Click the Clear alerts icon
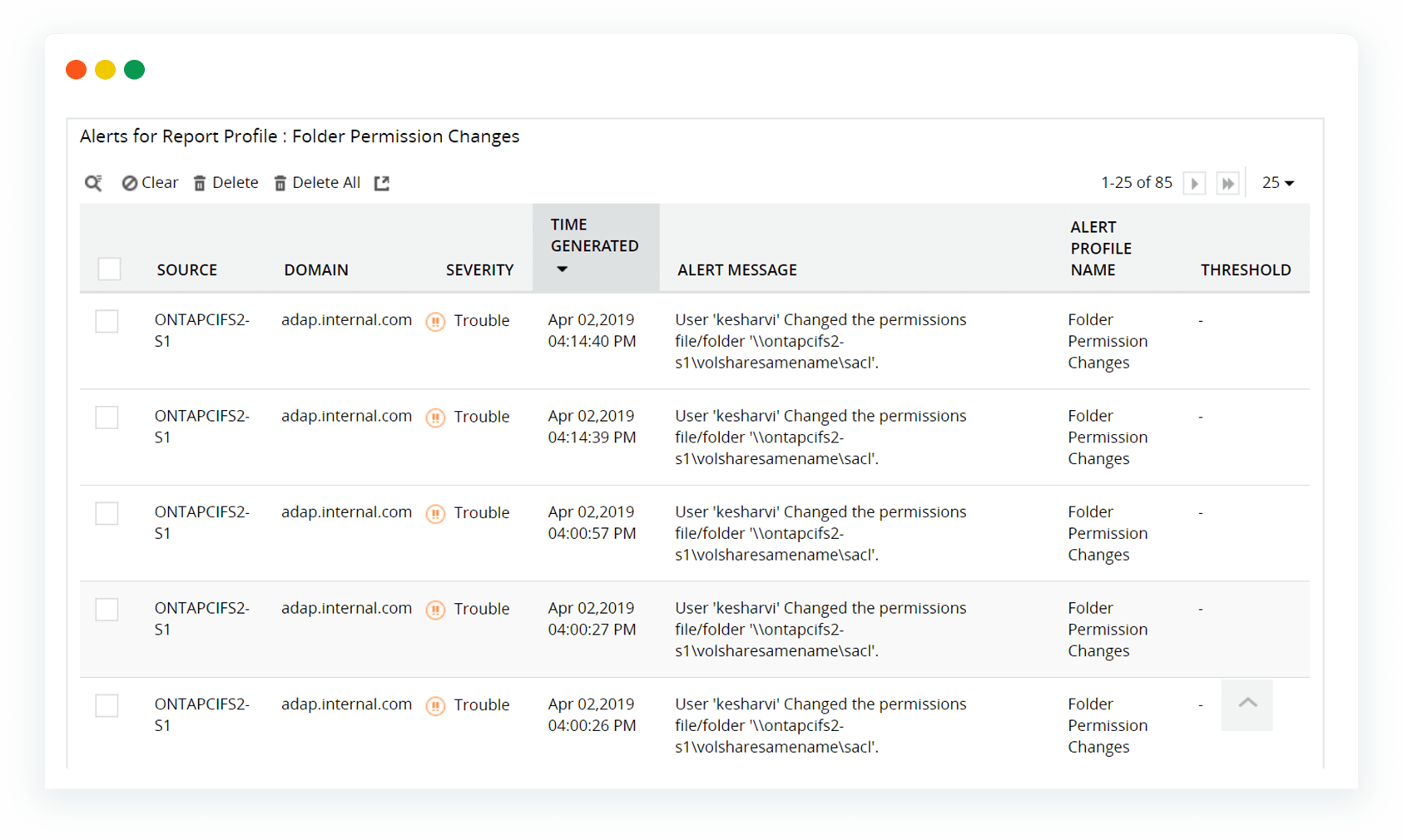The height and width of the screenshot is (840, 1403). [x=130, y=183]
